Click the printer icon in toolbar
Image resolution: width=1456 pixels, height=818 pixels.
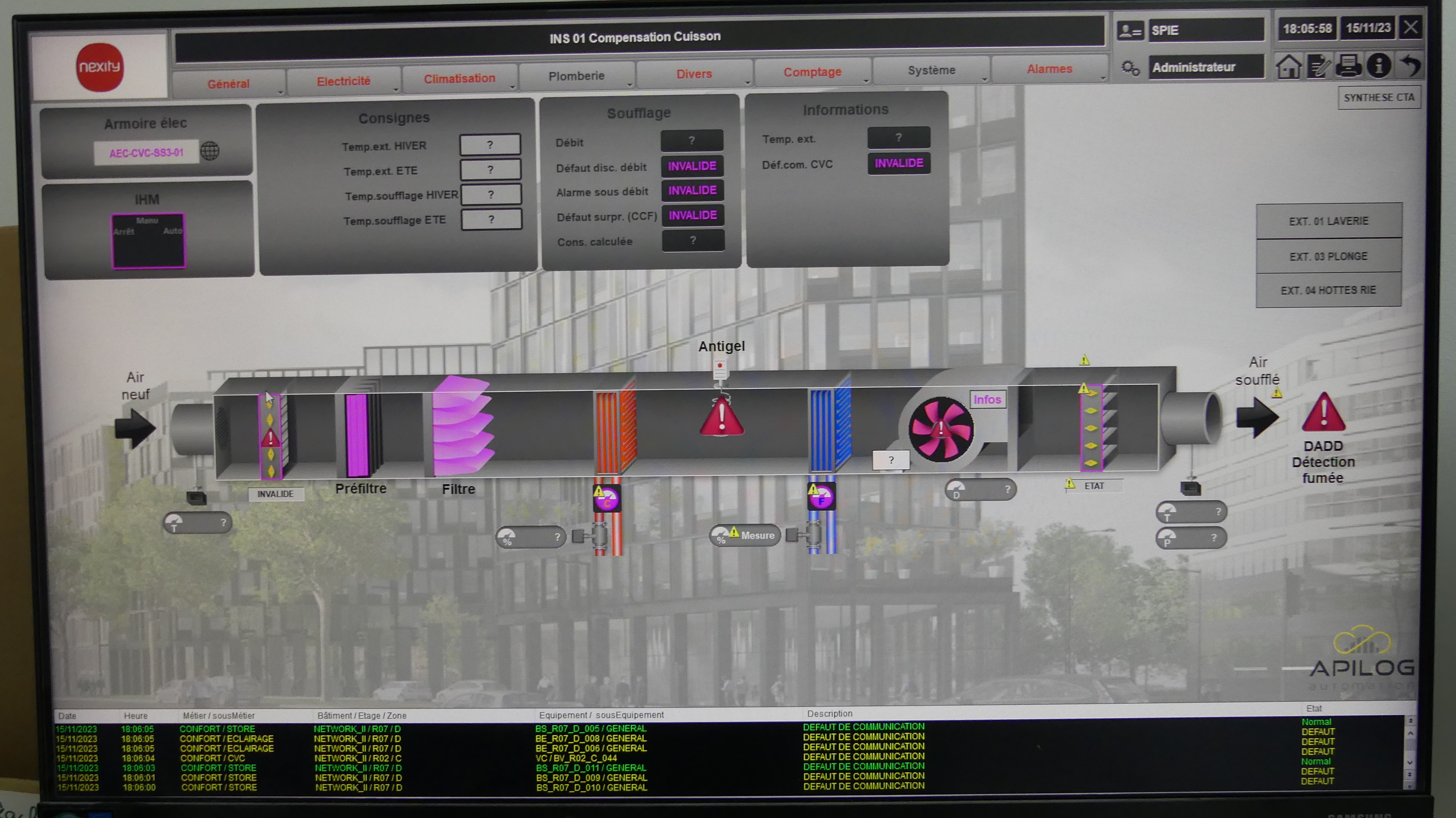click(x=1349, y=66)
